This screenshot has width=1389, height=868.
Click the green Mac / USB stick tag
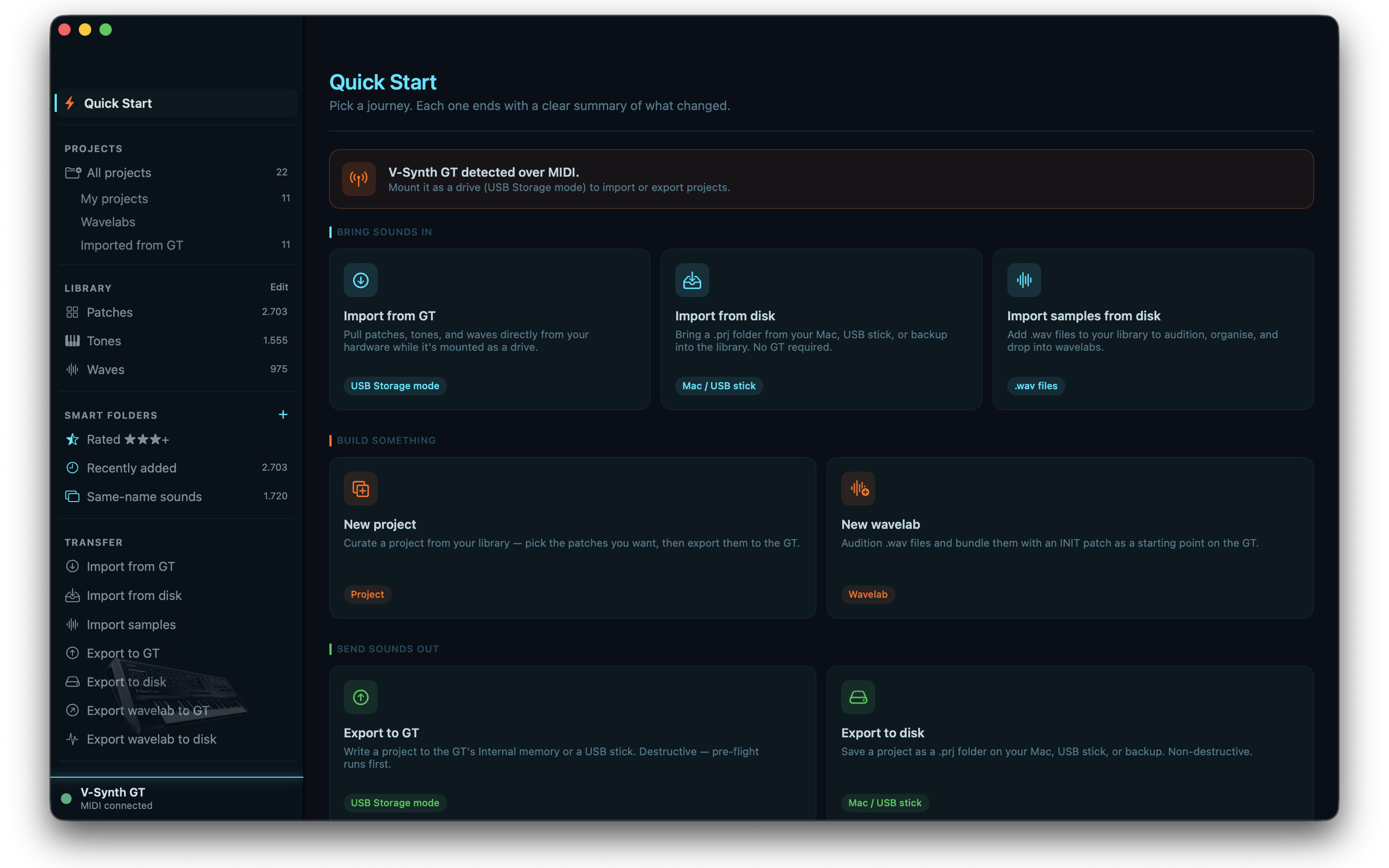[x=885, y=802]
